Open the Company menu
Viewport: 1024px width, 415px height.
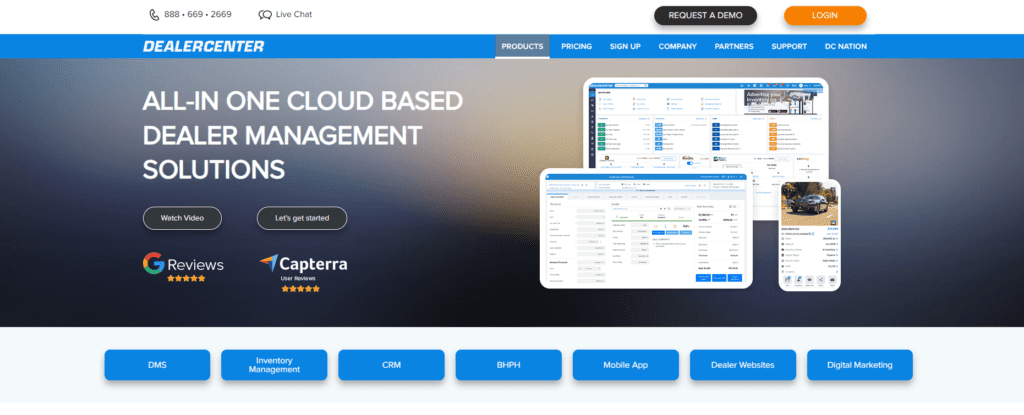pyautogui.click(x=677, y=46)
